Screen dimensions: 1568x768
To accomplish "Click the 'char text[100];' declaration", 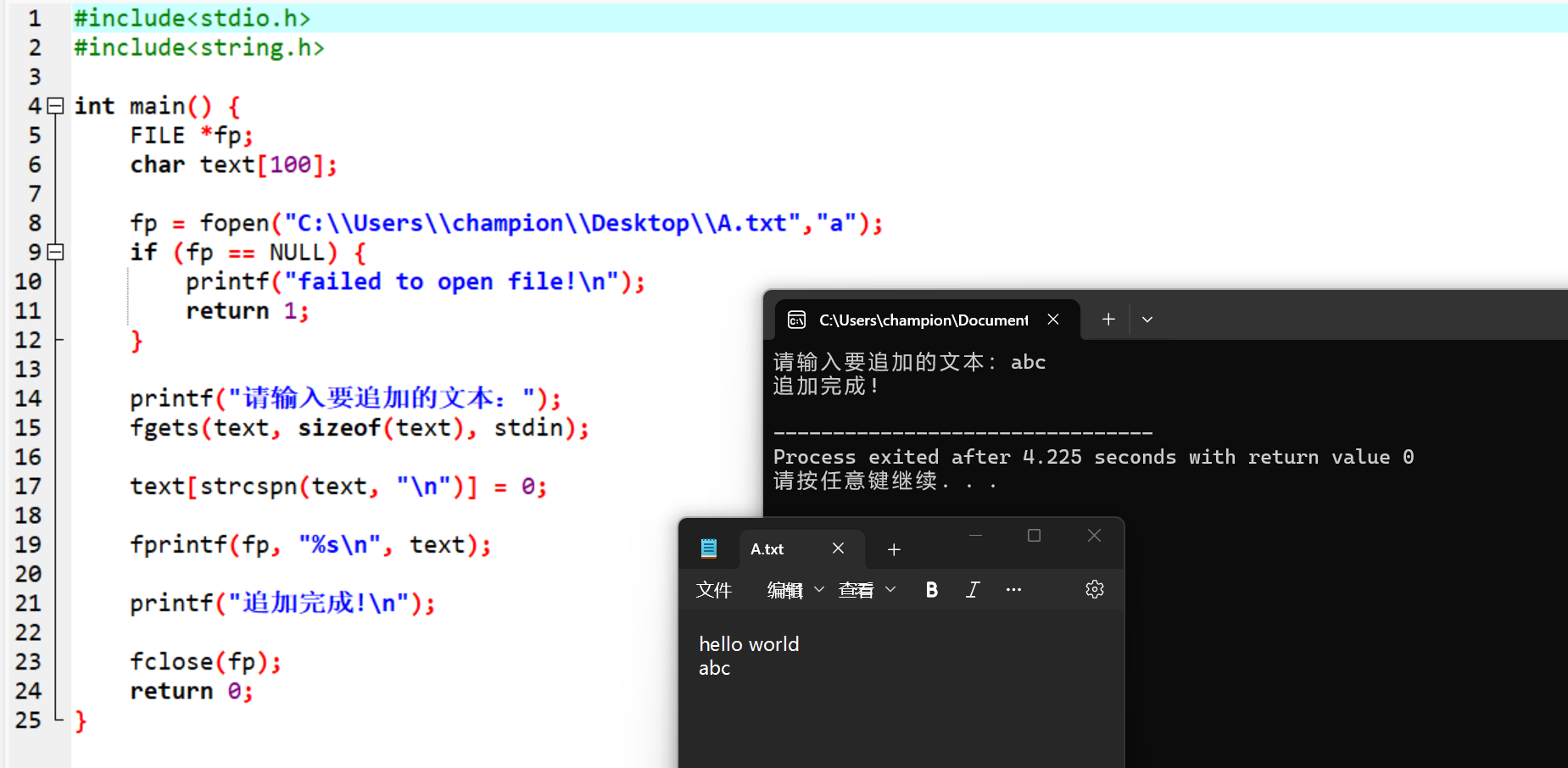I will point(233,164).
